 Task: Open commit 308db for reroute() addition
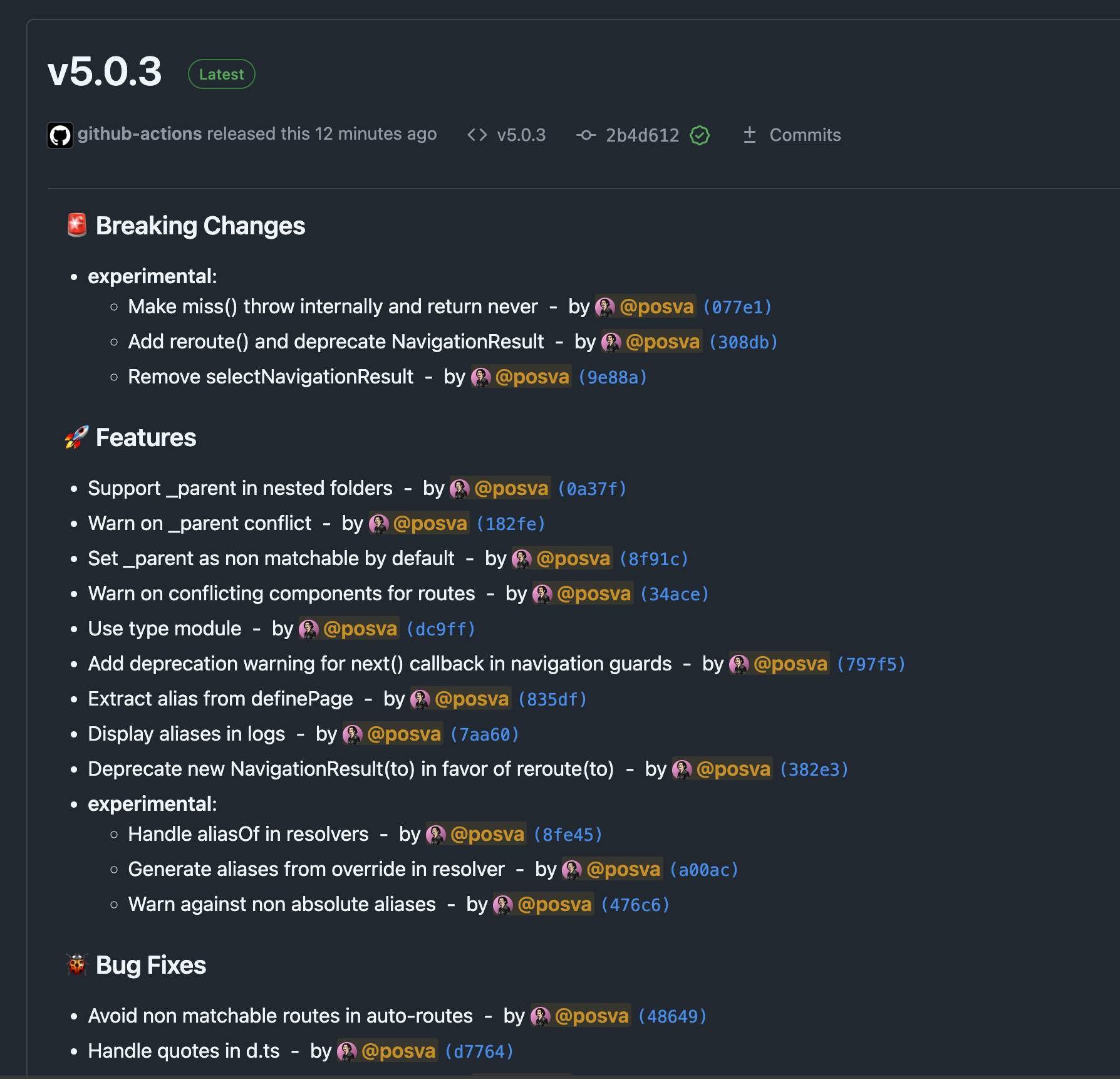point(743,342)
